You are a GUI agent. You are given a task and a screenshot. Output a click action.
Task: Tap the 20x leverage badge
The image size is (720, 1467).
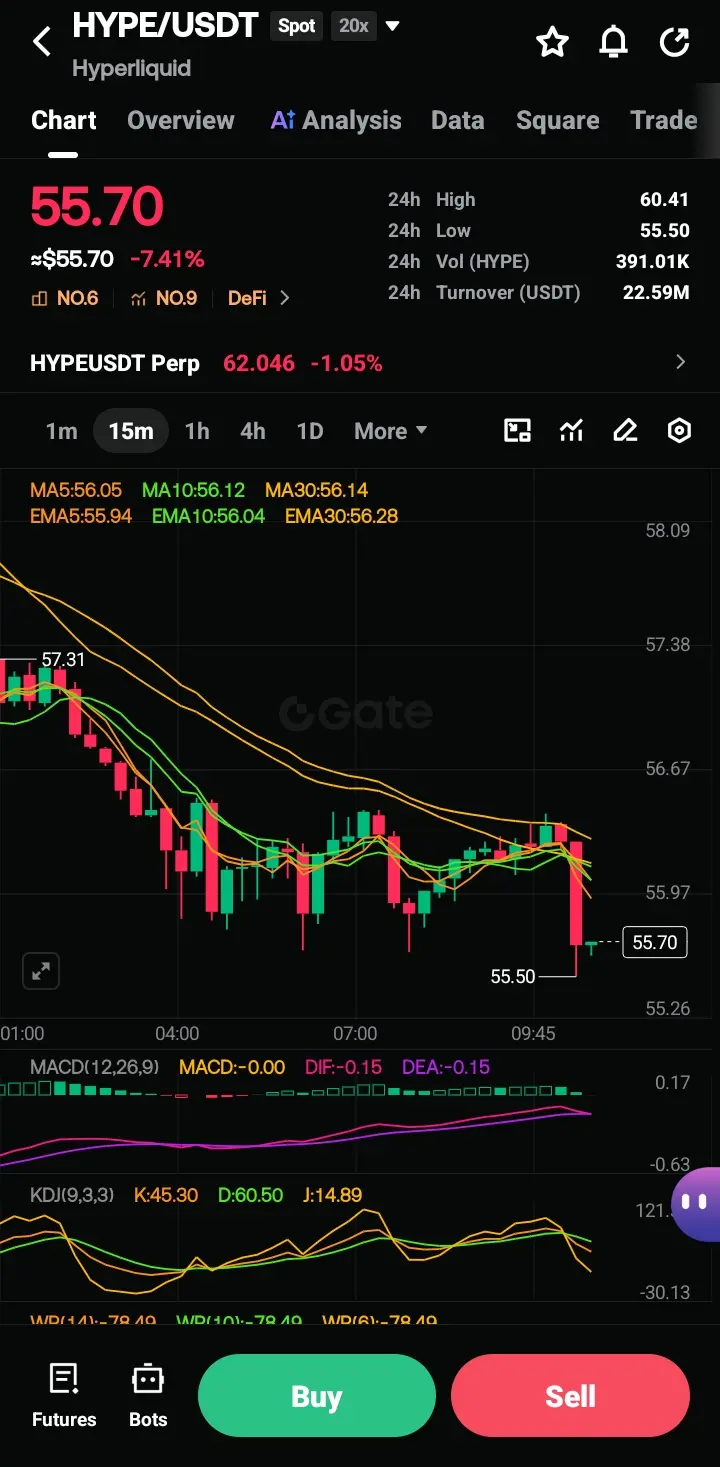click(354, 26)
